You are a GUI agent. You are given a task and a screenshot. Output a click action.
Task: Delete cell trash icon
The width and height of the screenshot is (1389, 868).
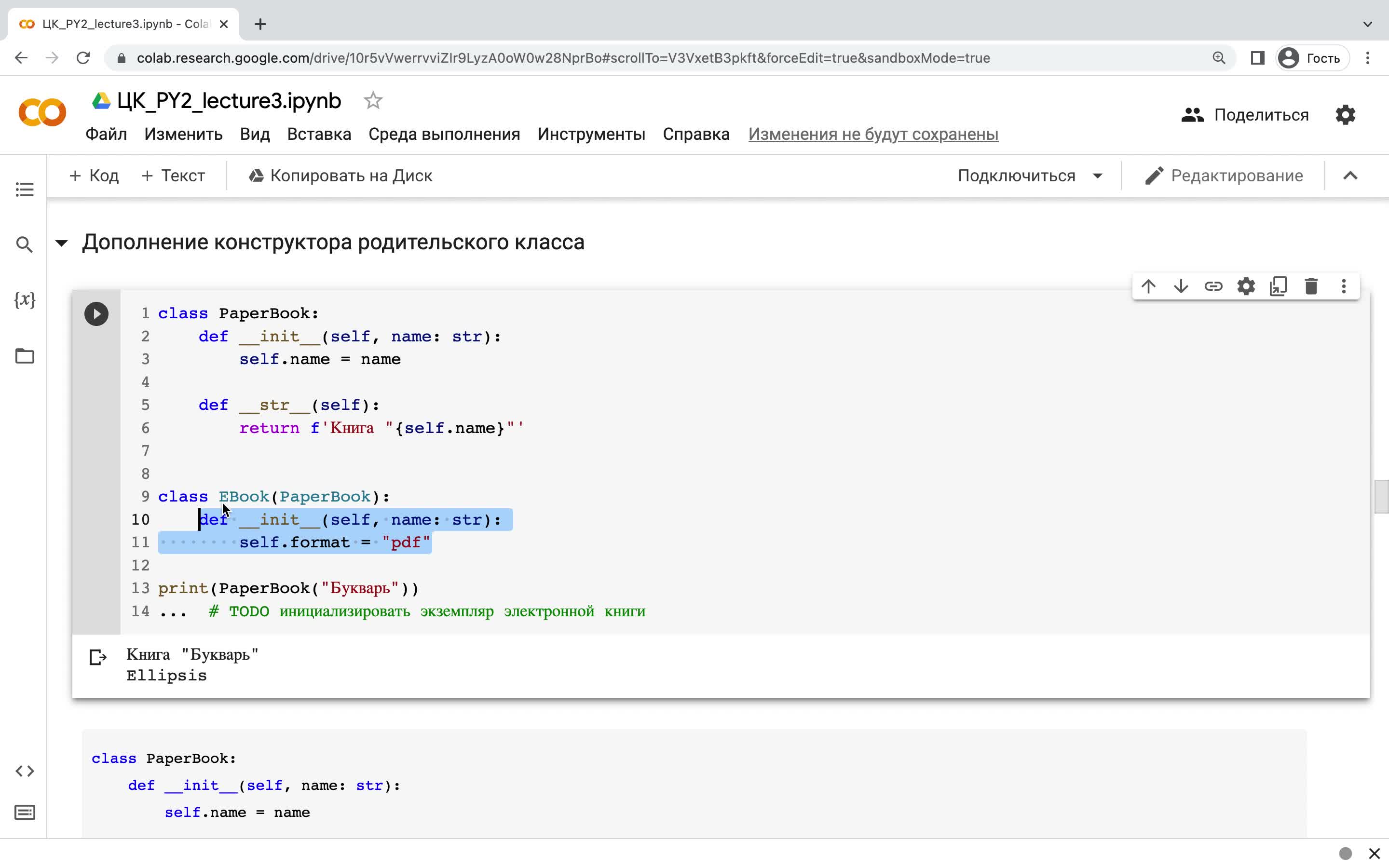[x=1311, y=286]
